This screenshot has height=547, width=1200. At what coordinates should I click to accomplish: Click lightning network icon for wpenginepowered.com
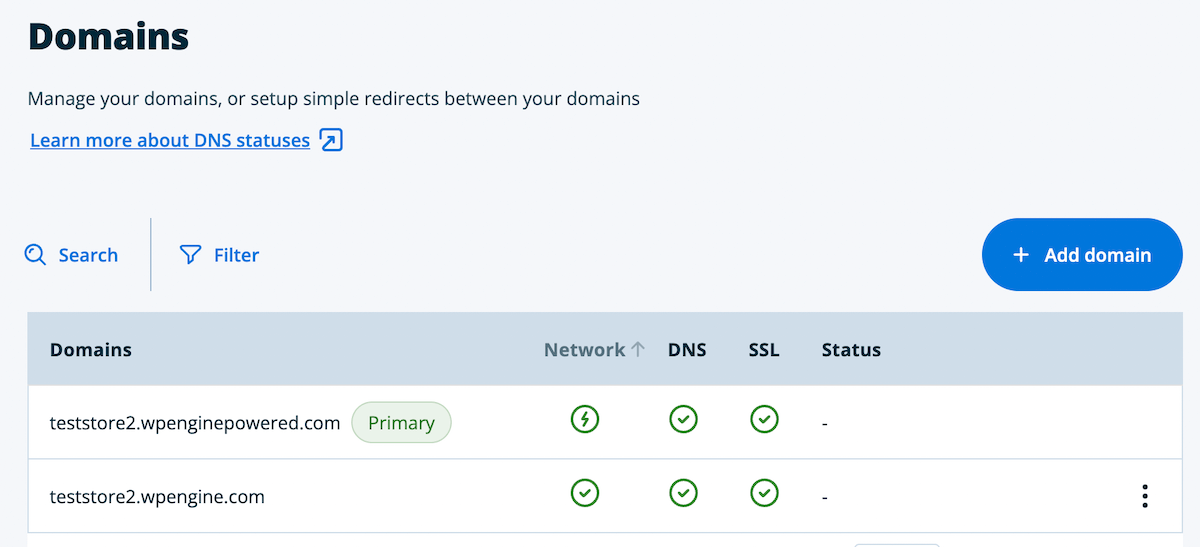[585, 419]
